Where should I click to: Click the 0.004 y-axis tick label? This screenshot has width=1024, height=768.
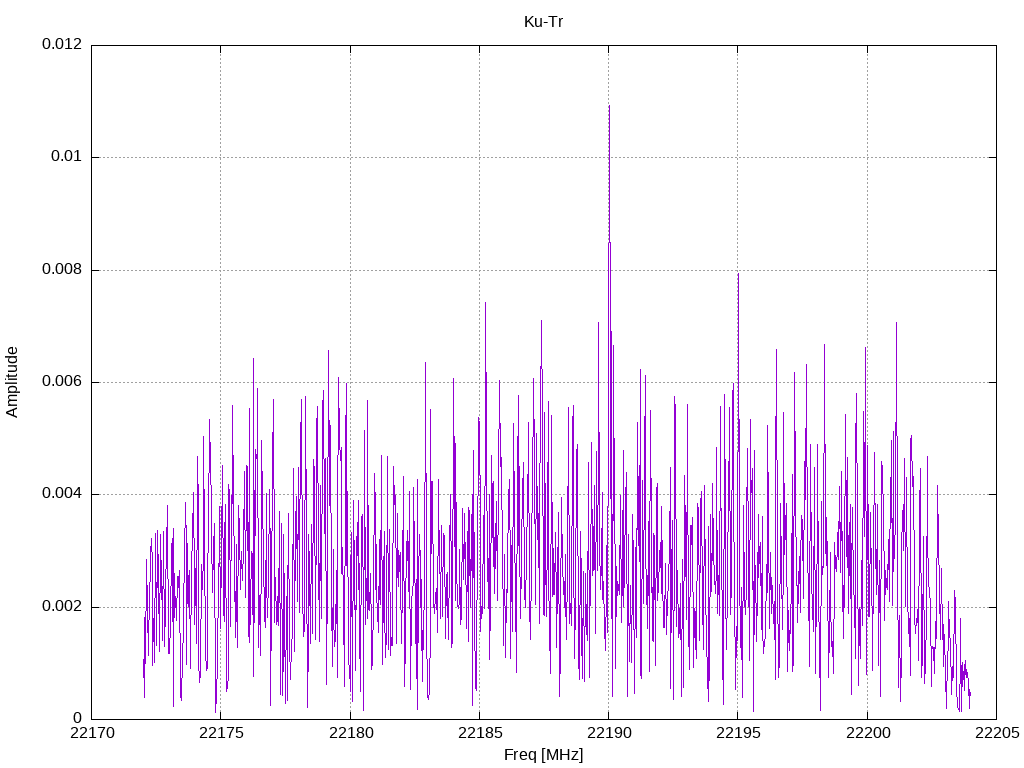point(62,494)
